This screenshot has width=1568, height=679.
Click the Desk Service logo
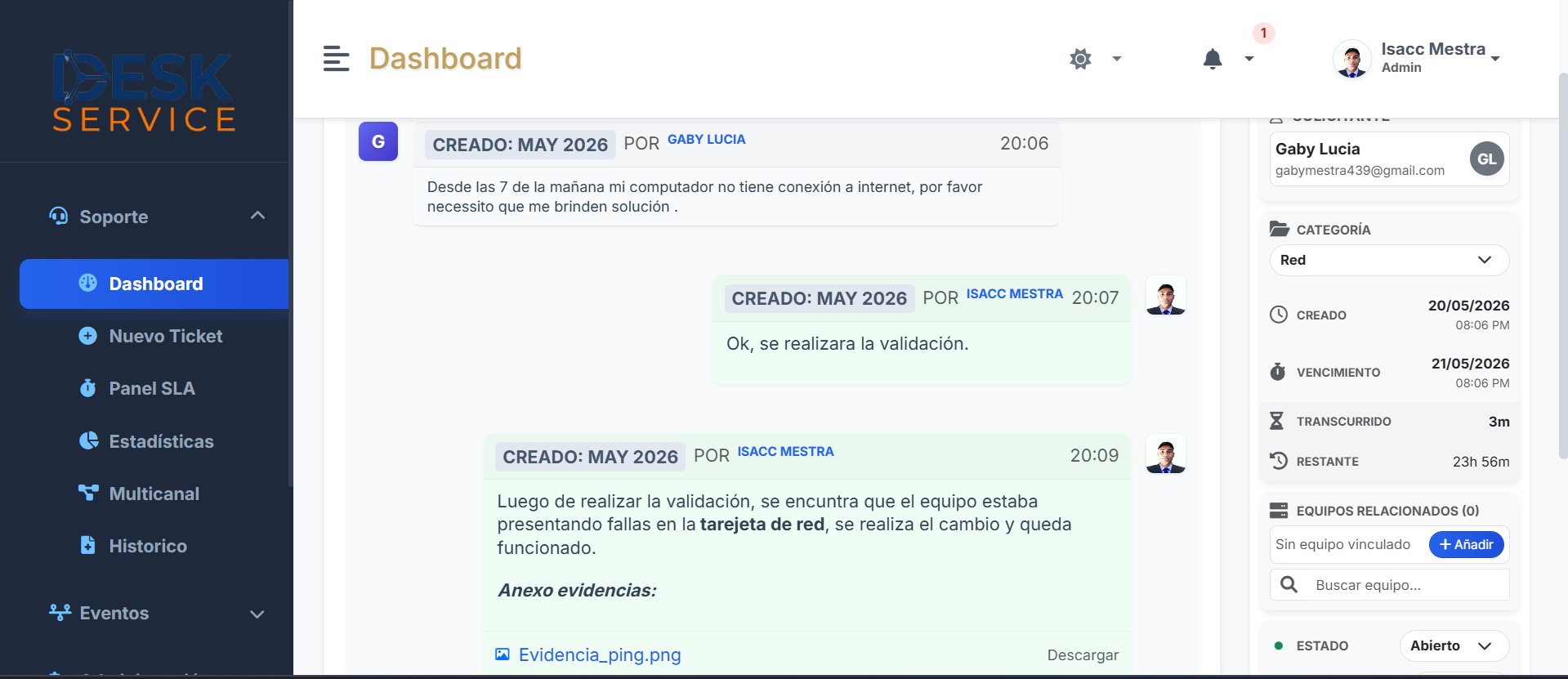tap(145, 91)
